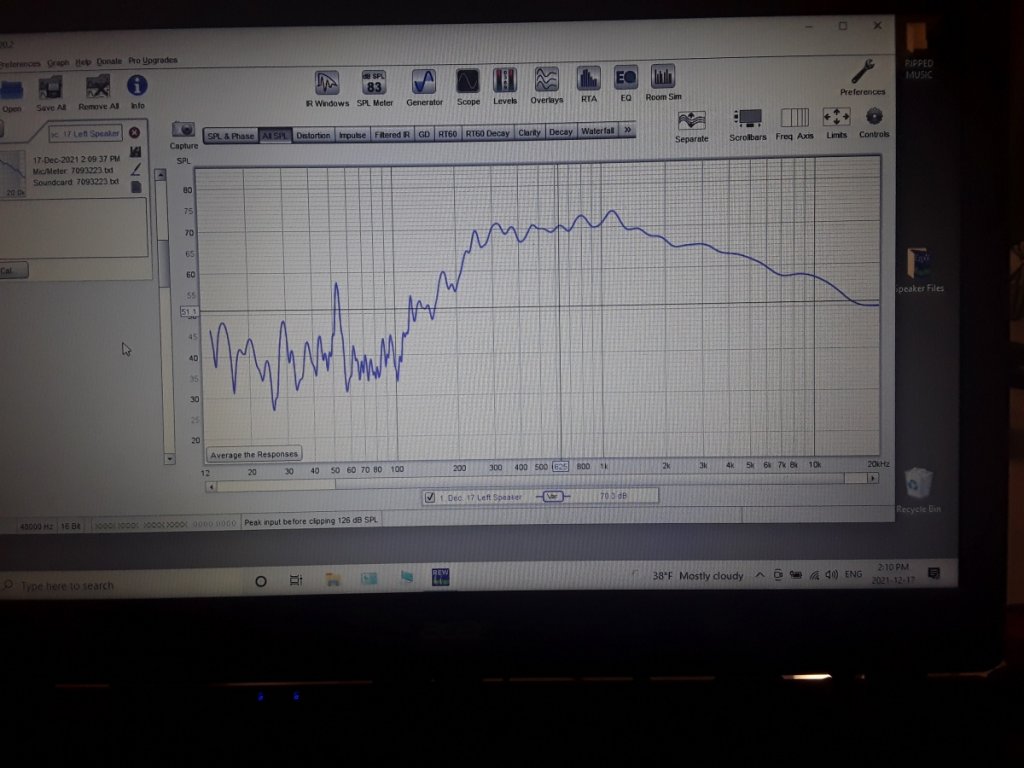Expand more graph tabs with the chevron
The height and width of the screenshot is (768, 1024).
pyautogui.click(x=628, y=130)
